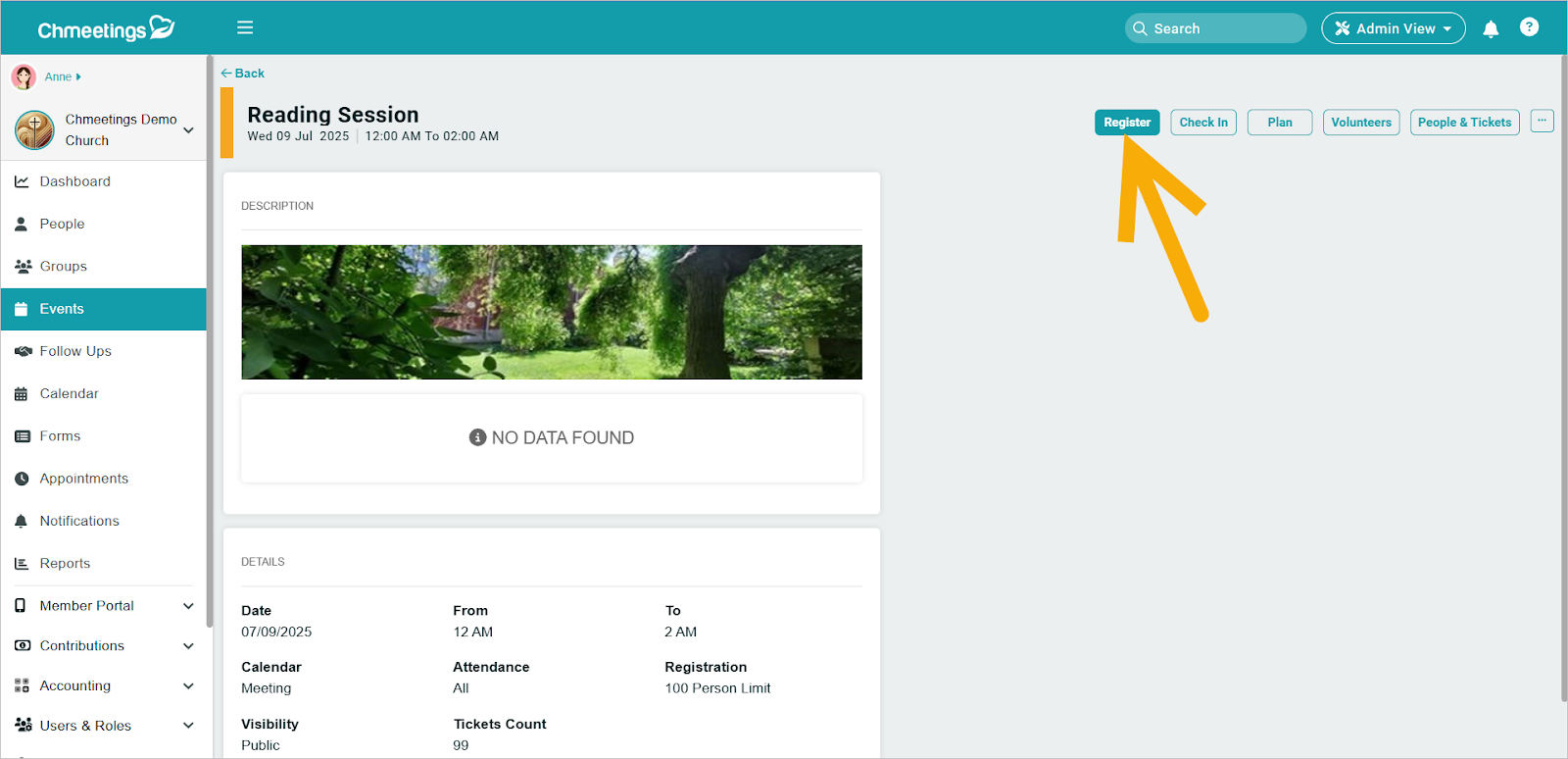This screenshot has width=1568, height=759.
Task: Click the NO DATA FOUND message
Action: click(x=552, y=437)
